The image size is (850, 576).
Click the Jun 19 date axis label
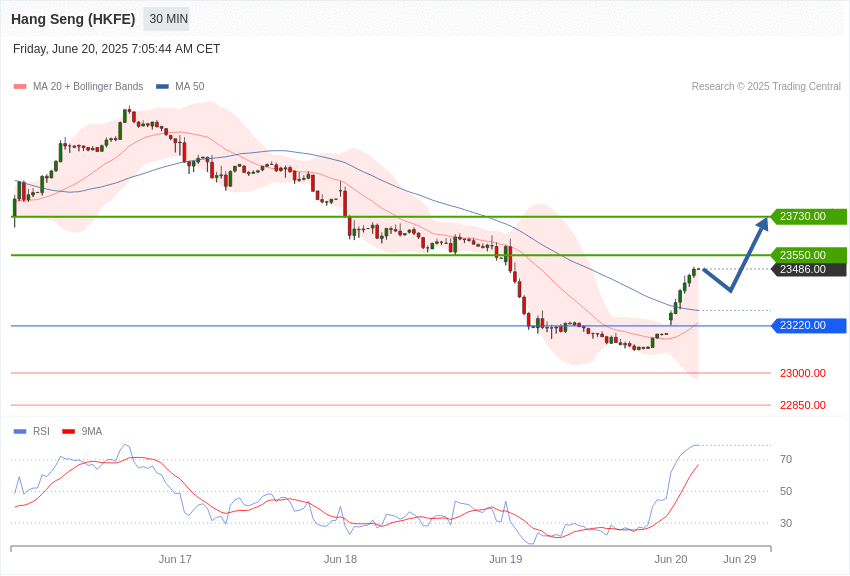tap(506, 559)
